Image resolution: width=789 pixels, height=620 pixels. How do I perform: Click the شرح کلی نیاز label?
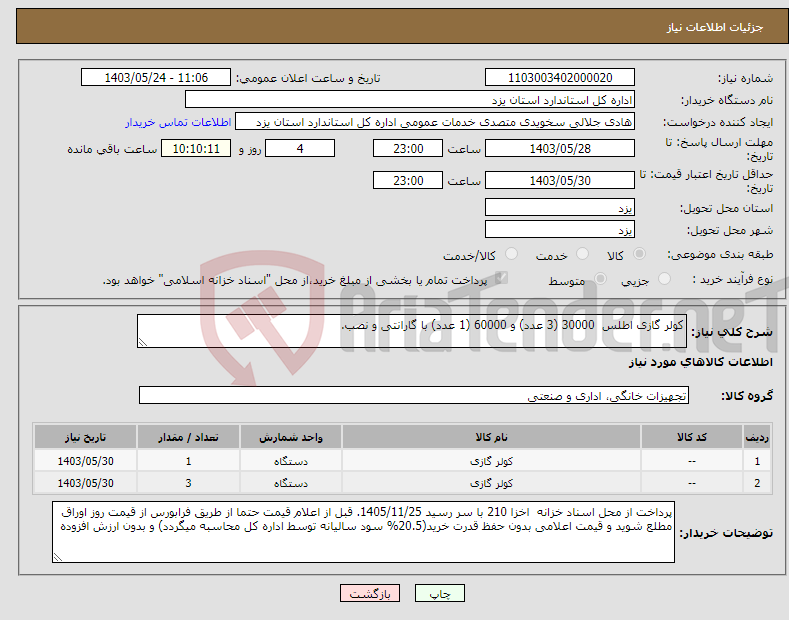(732, 332)
